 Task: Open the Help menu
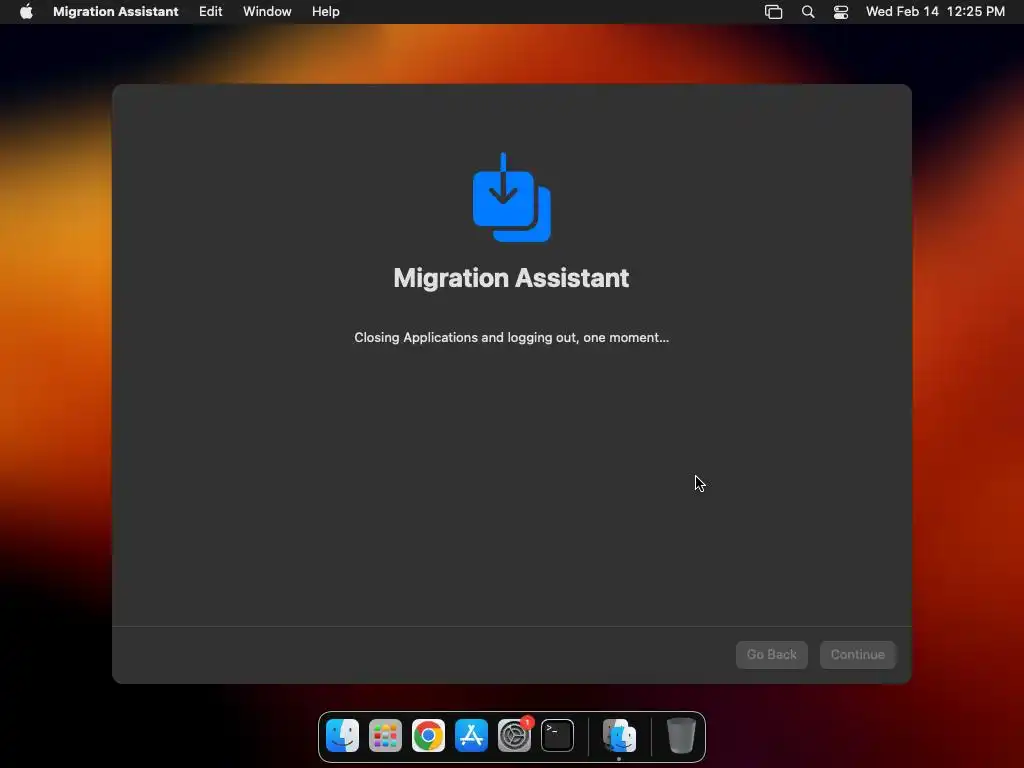(325, 12)
